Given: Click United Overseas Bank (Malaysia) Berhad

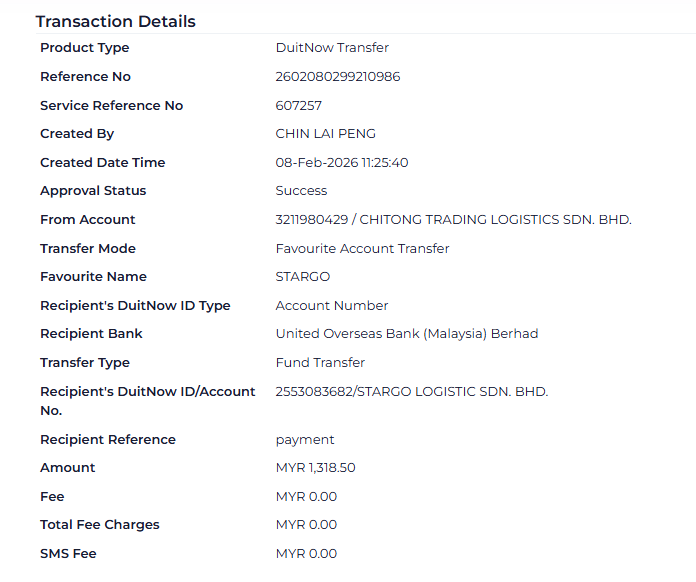Looking at the screenshot, I should coord(406,334).
